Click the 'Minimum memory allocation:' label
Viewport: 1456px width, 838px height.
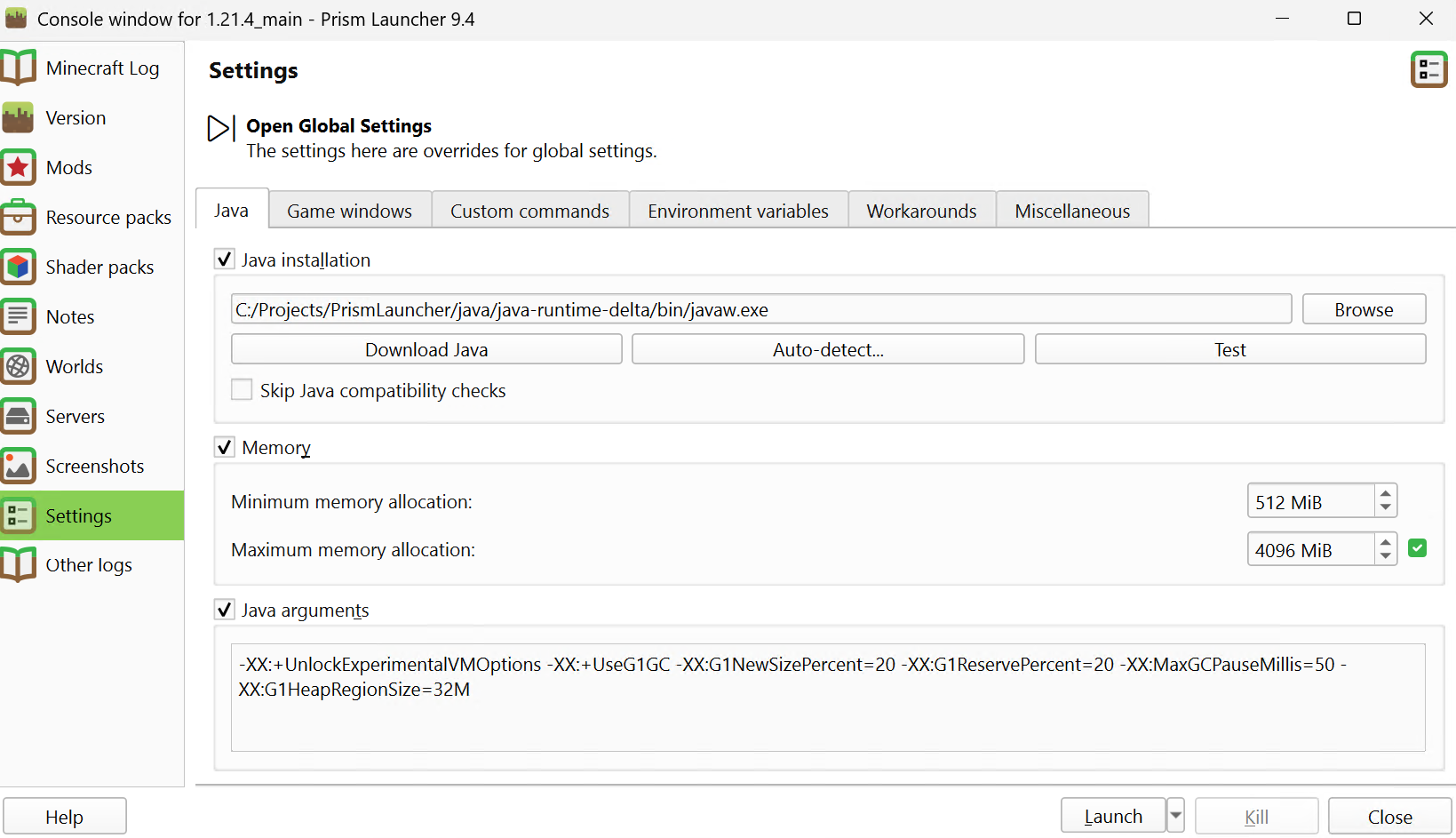coord(352,501)
